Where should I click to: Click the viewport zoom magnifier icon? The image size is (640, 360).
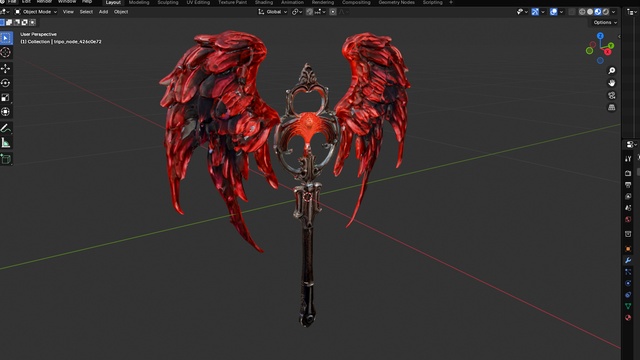click(611, 71)
